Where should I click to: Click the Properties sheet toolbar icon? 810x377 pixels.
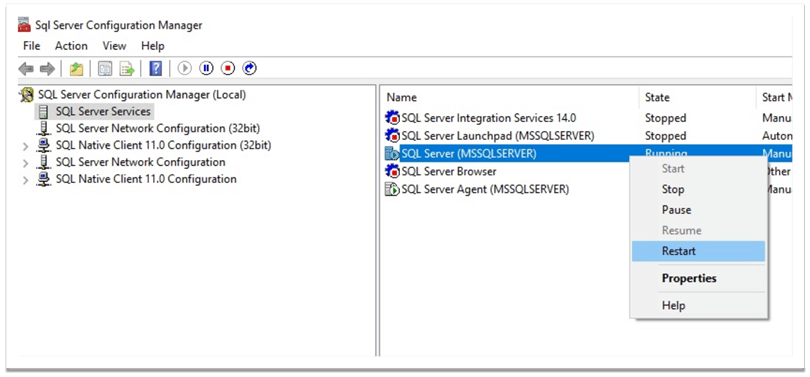click(105, 68)
